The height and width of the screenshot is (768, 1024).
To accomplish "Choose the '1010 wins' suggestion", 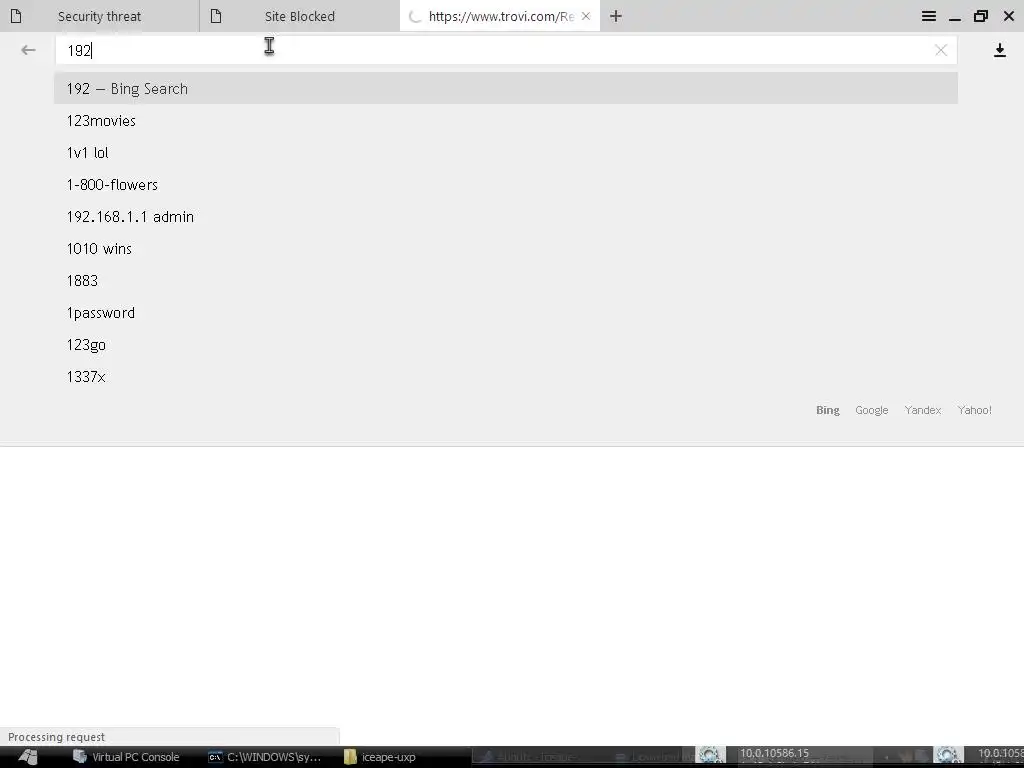I will tap(506, 249).
